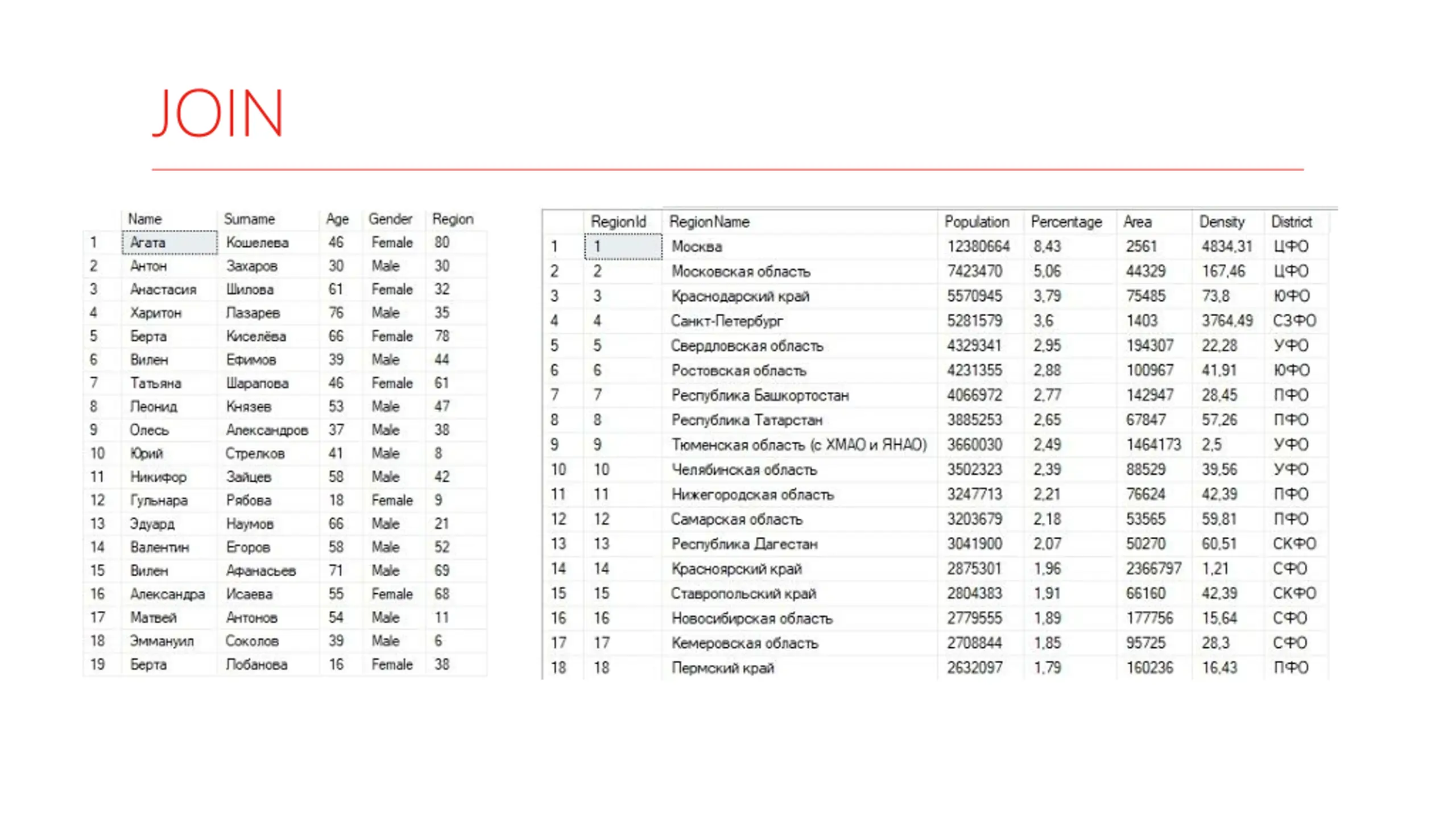Click the highlighted cell Агата
This screenshot has height=819, width=1456.
pos(169,242)
